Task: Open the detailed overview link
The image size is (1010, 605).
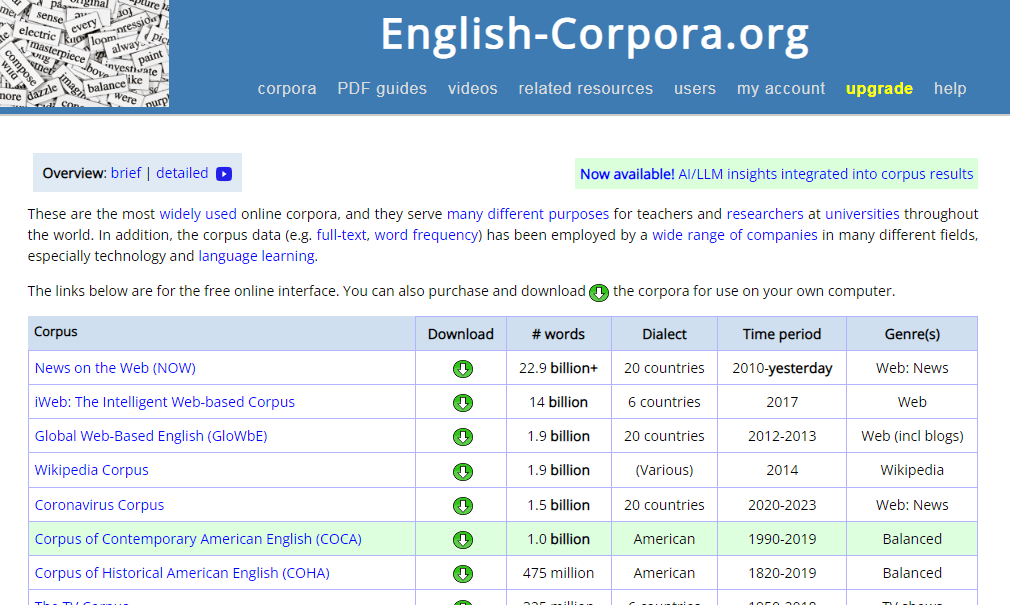Action: point(182,173)
